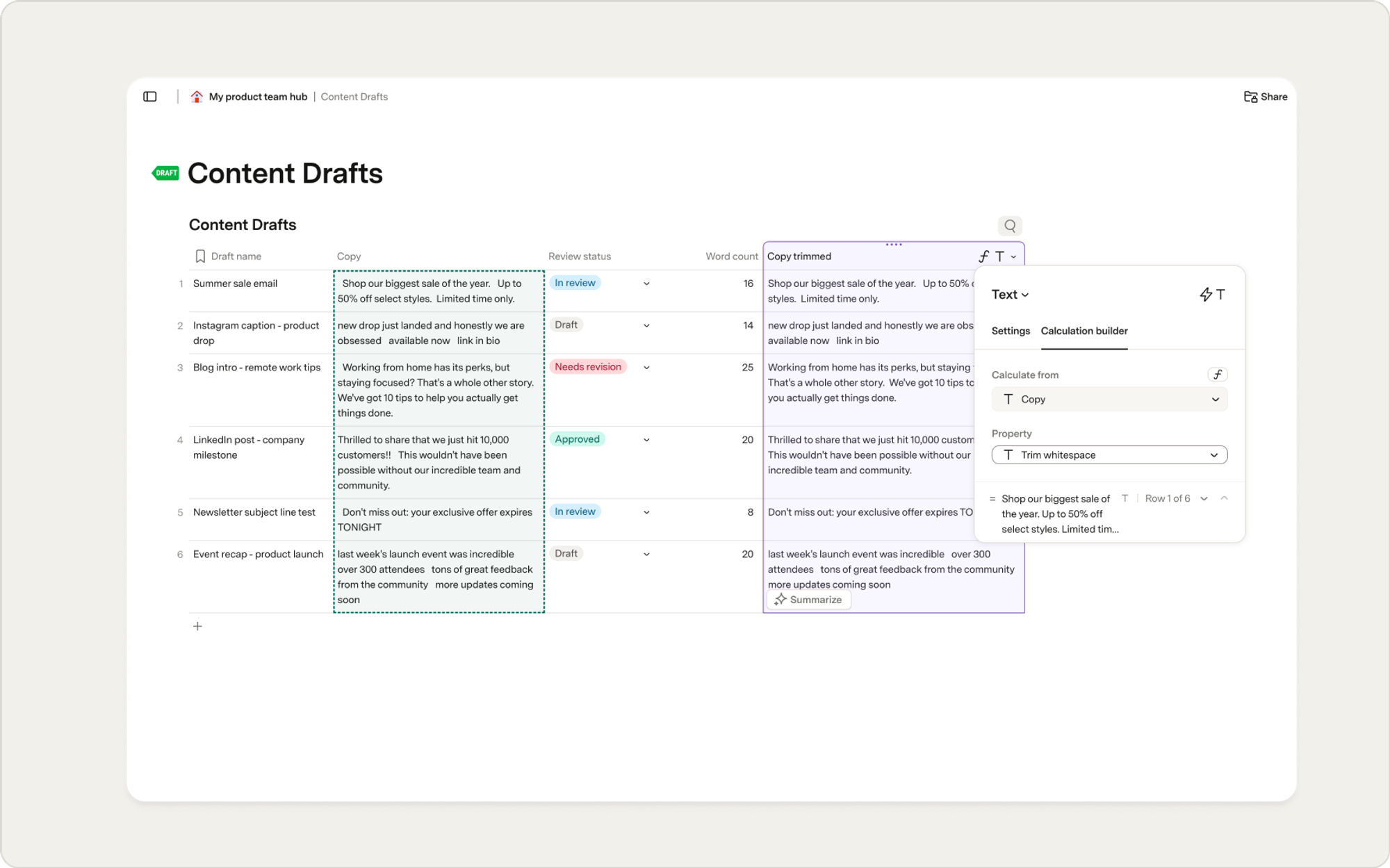Click the formula icon in Copy trimmed header

pos(983,256)
